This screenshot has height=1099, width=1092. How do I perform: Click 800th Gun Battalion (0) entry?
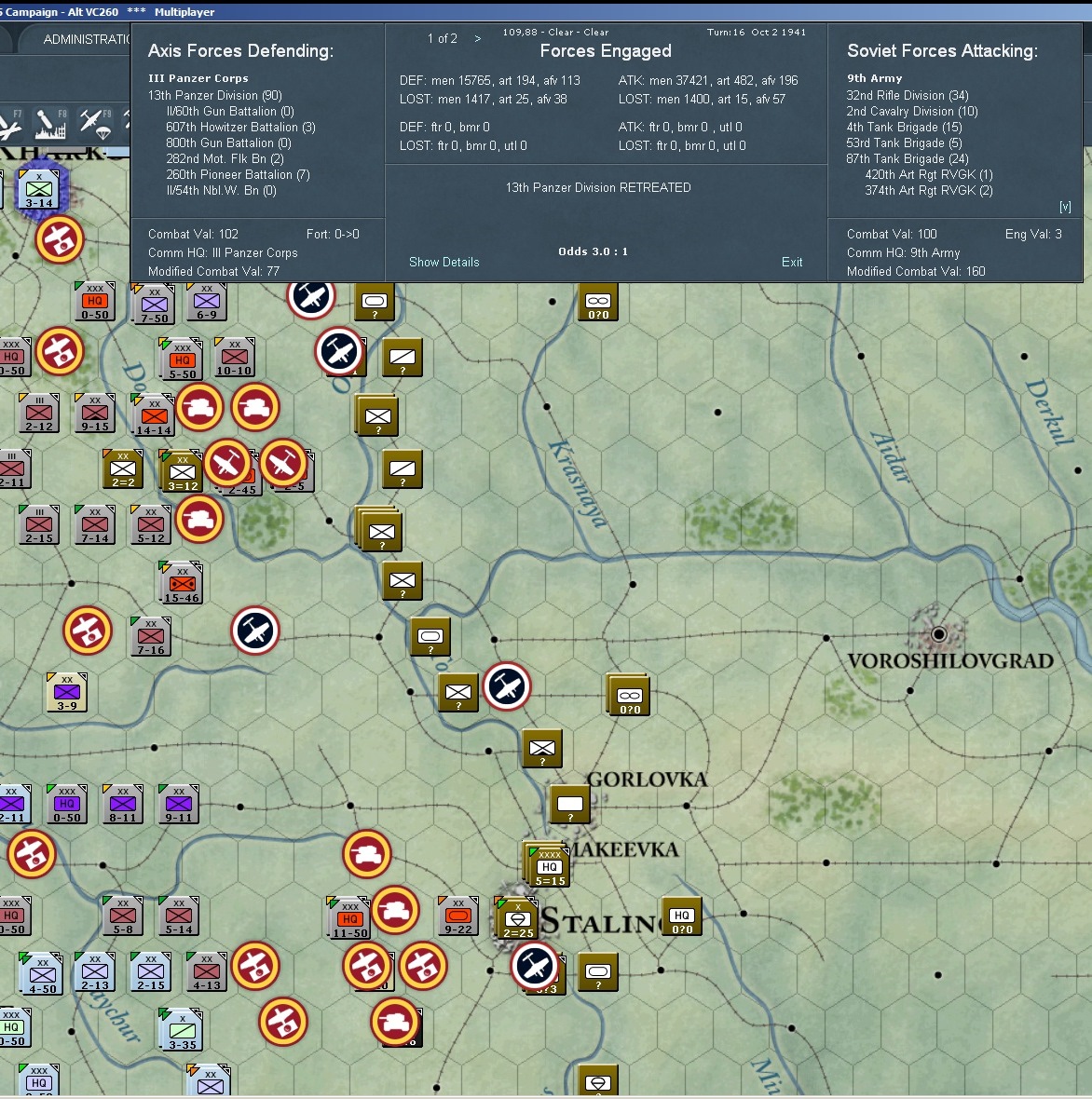pos(228,143)
